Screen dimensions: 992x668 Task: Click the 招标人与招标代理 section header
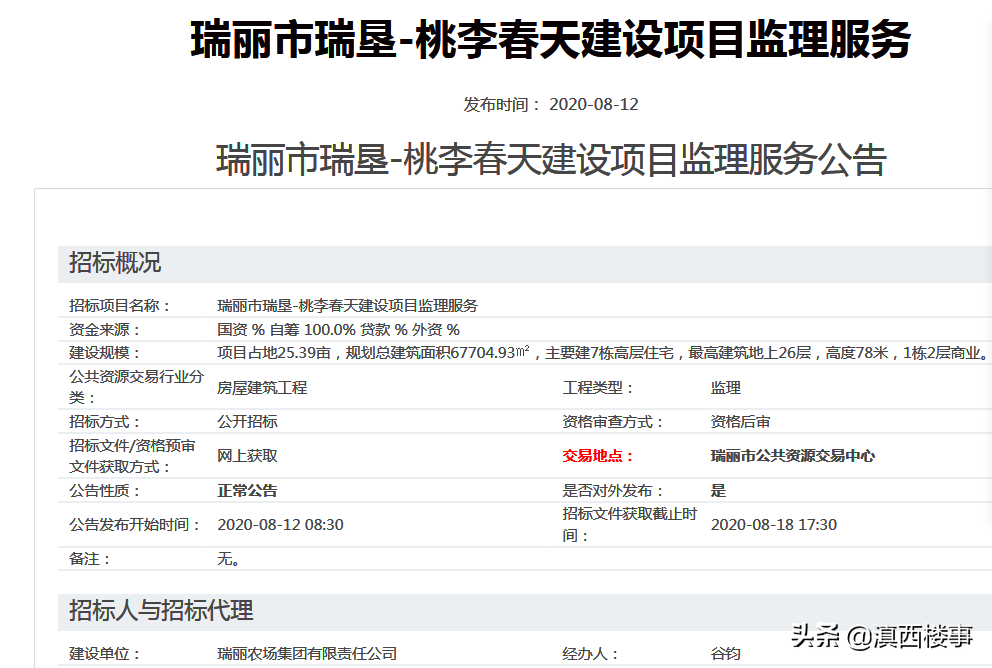coord(161,610)
